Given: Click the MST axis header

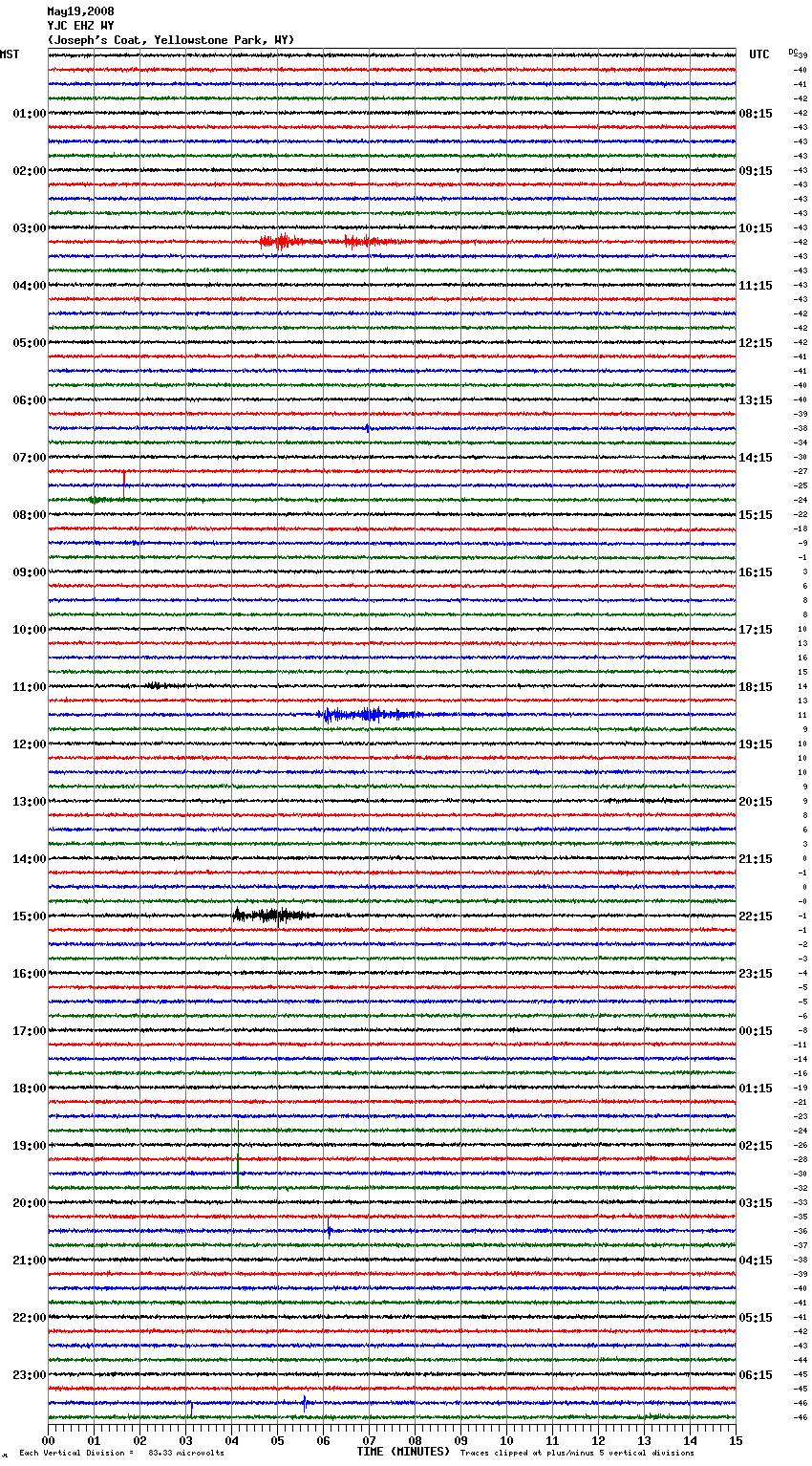Looking at the screenshot, I should coord(10,54).
